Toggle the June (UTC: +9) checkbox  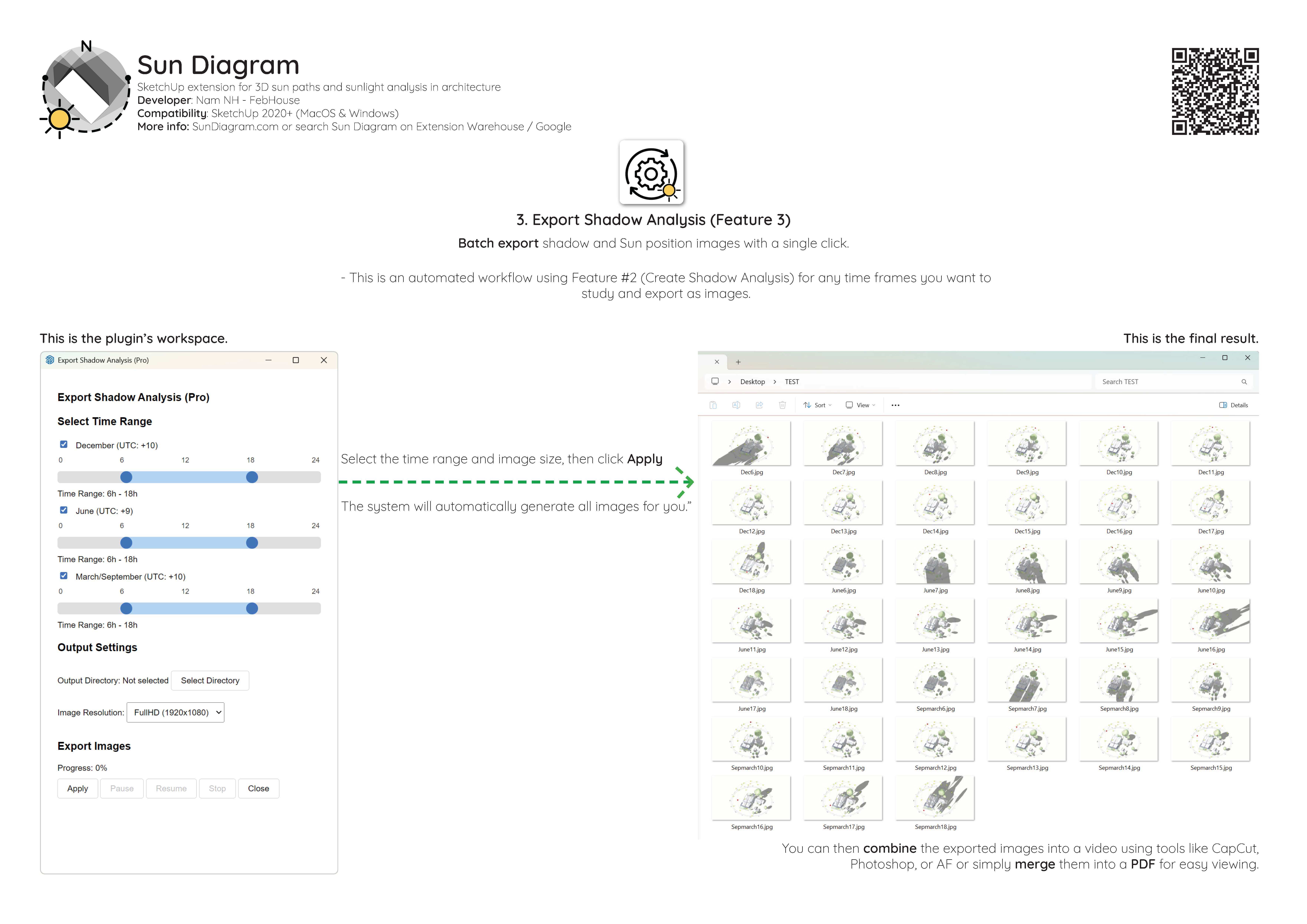click(64, 510)
